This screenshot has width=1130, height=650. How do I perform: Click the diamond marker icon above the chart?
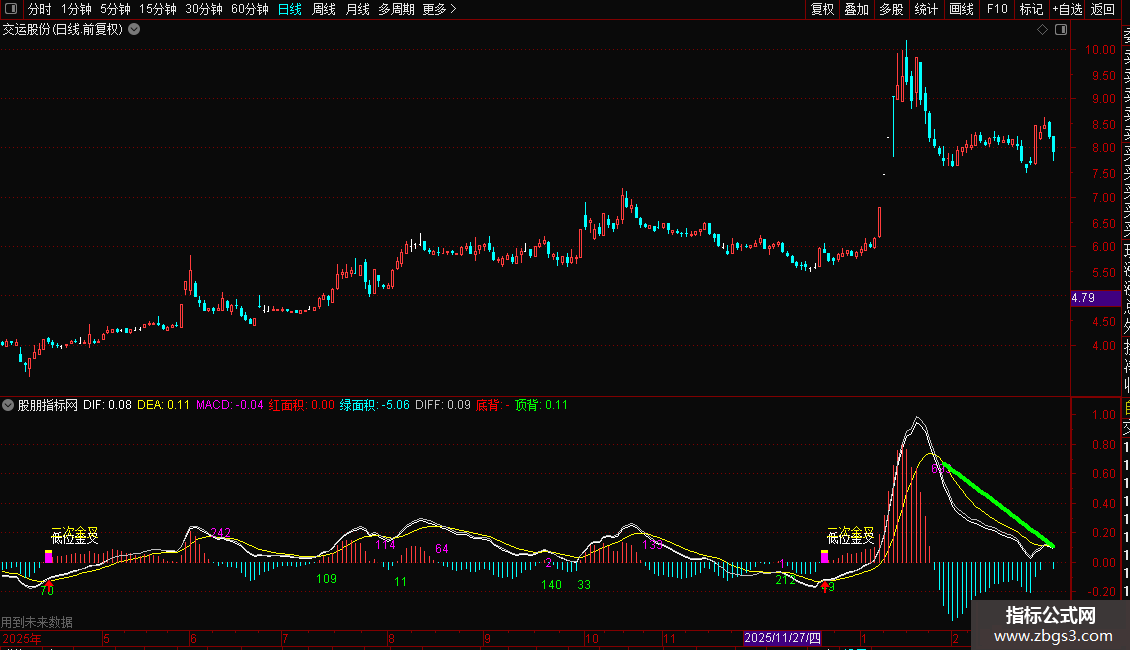pos(1042,30)
